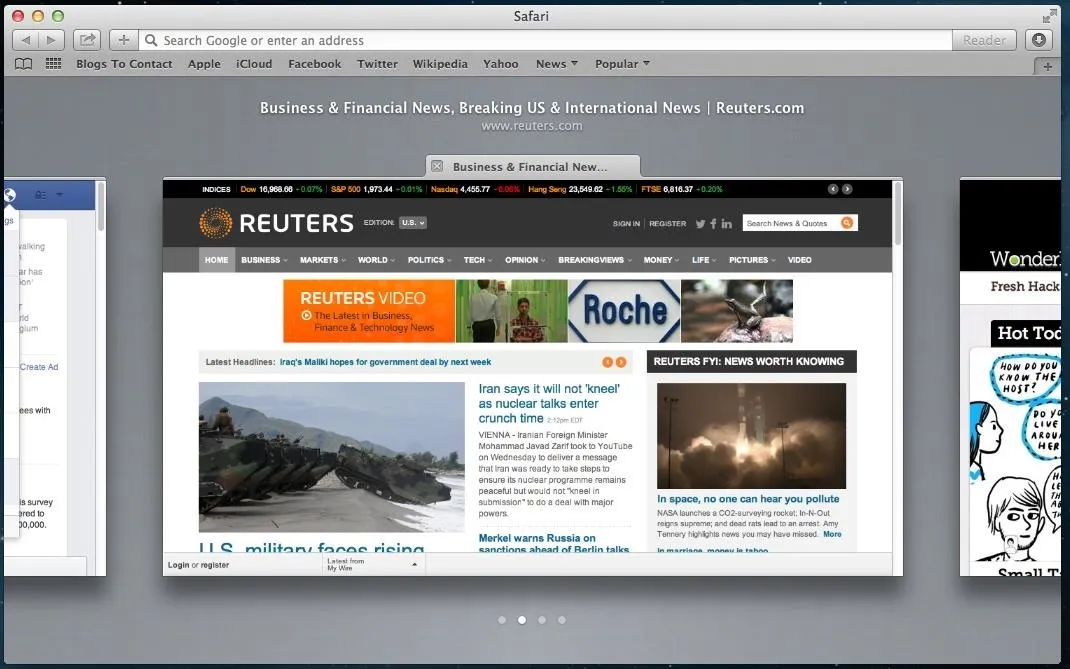This screenshot has width=1070, height=669.
Task: Select the Home tab on Reuters
Action: (x=216, y=260)
